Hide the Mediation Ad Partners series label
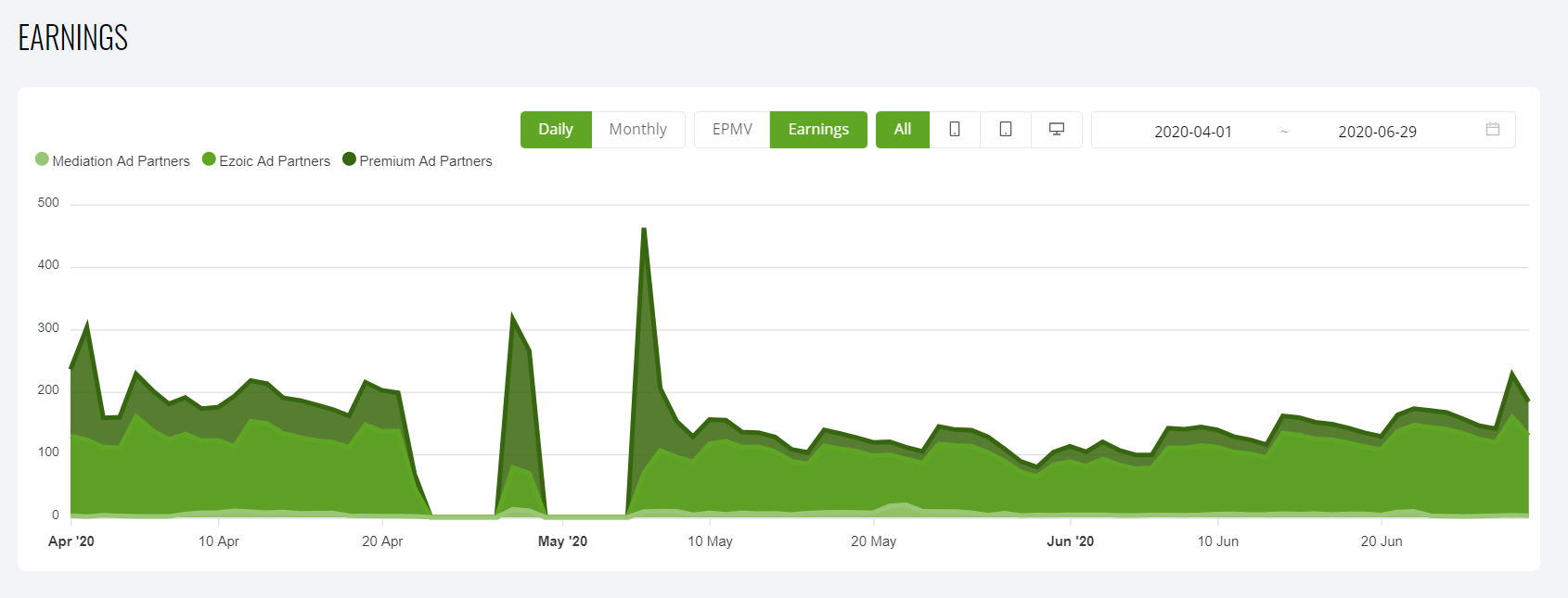 pyautogui.click(x=121, y=161)
